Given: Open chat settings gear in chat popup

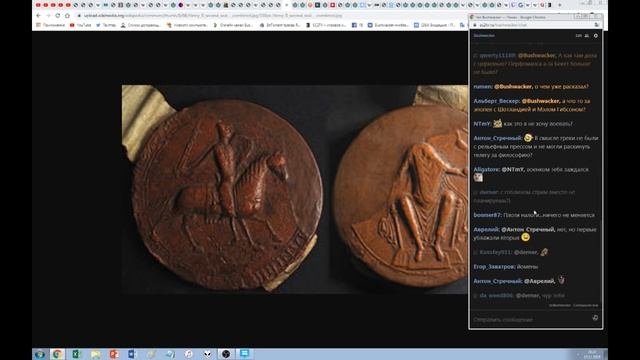Looking at the screenshot, I should click(596, 36).
